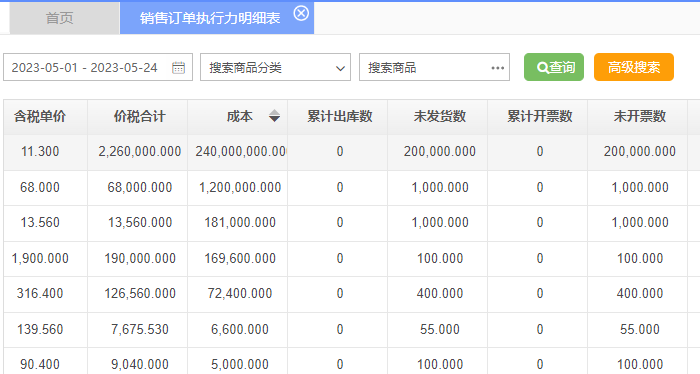
Task: Select cell 9,040.000 in 价税合计
Action: pos(138,362)
